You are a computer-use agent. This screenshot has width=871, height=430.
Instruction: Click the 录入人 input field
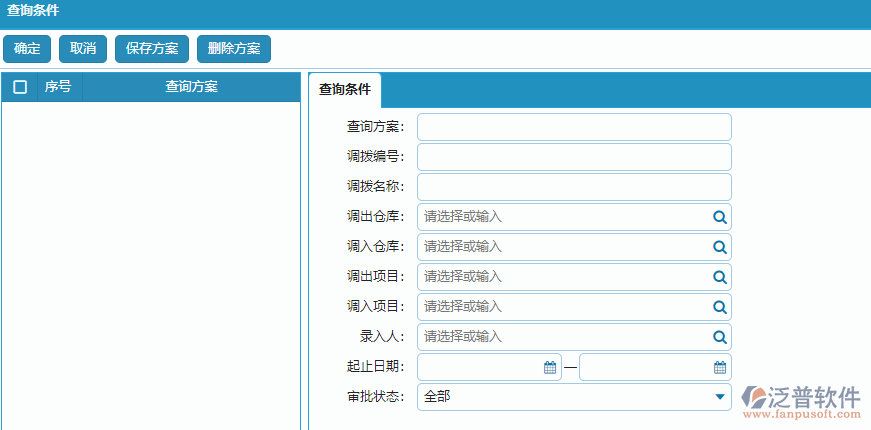574,337
